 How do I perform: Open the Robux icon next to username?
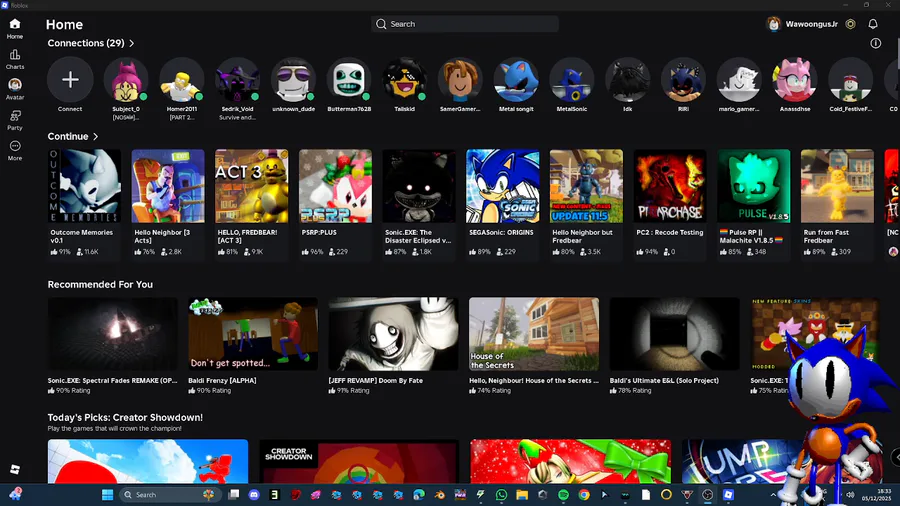pyautogui.click(x=851, y=24)
